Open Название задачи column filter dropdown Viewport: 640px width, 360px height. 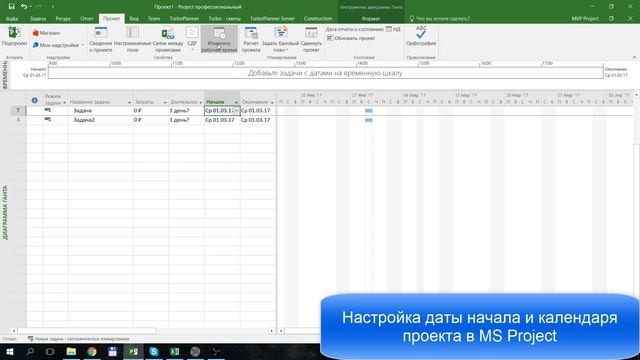[x=129, y=102]
